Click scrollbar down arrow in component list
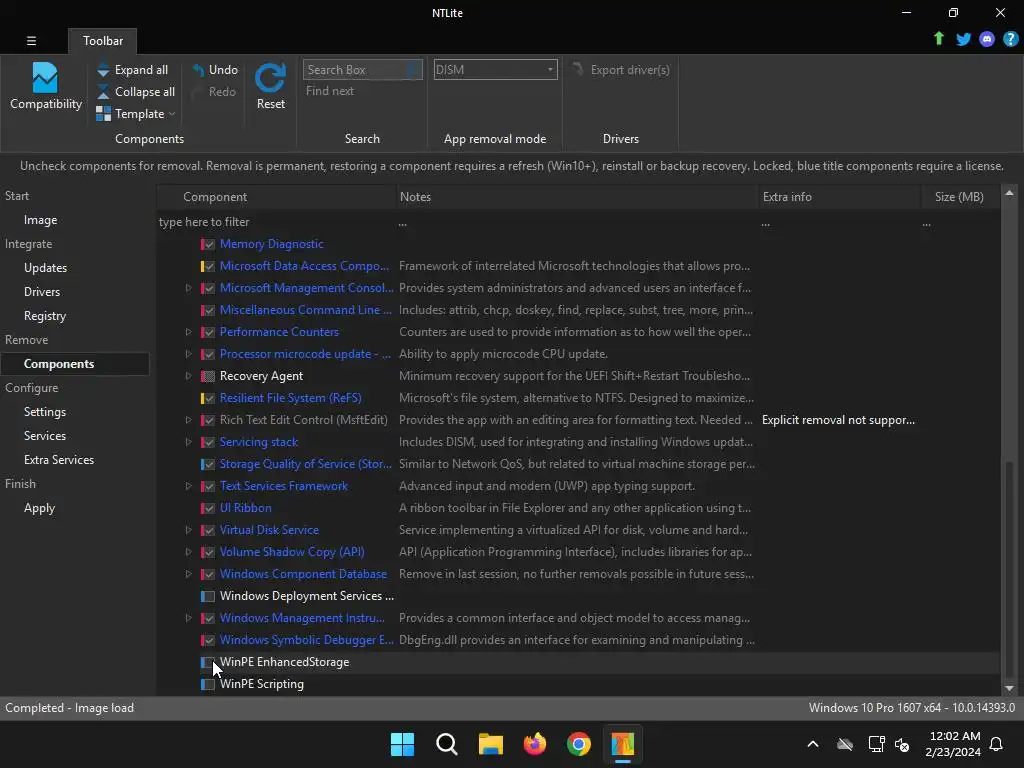This screenshot has width=1024, height=768. 1009,688
